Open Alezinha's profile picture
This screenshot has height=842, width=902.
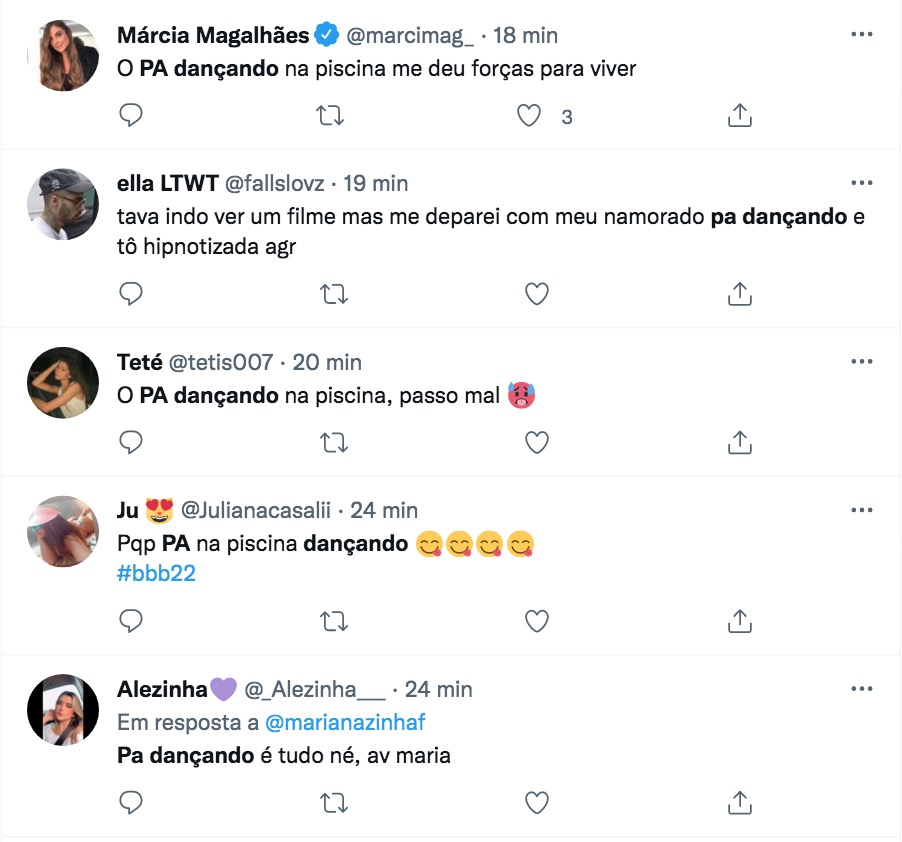pos(62,709)
